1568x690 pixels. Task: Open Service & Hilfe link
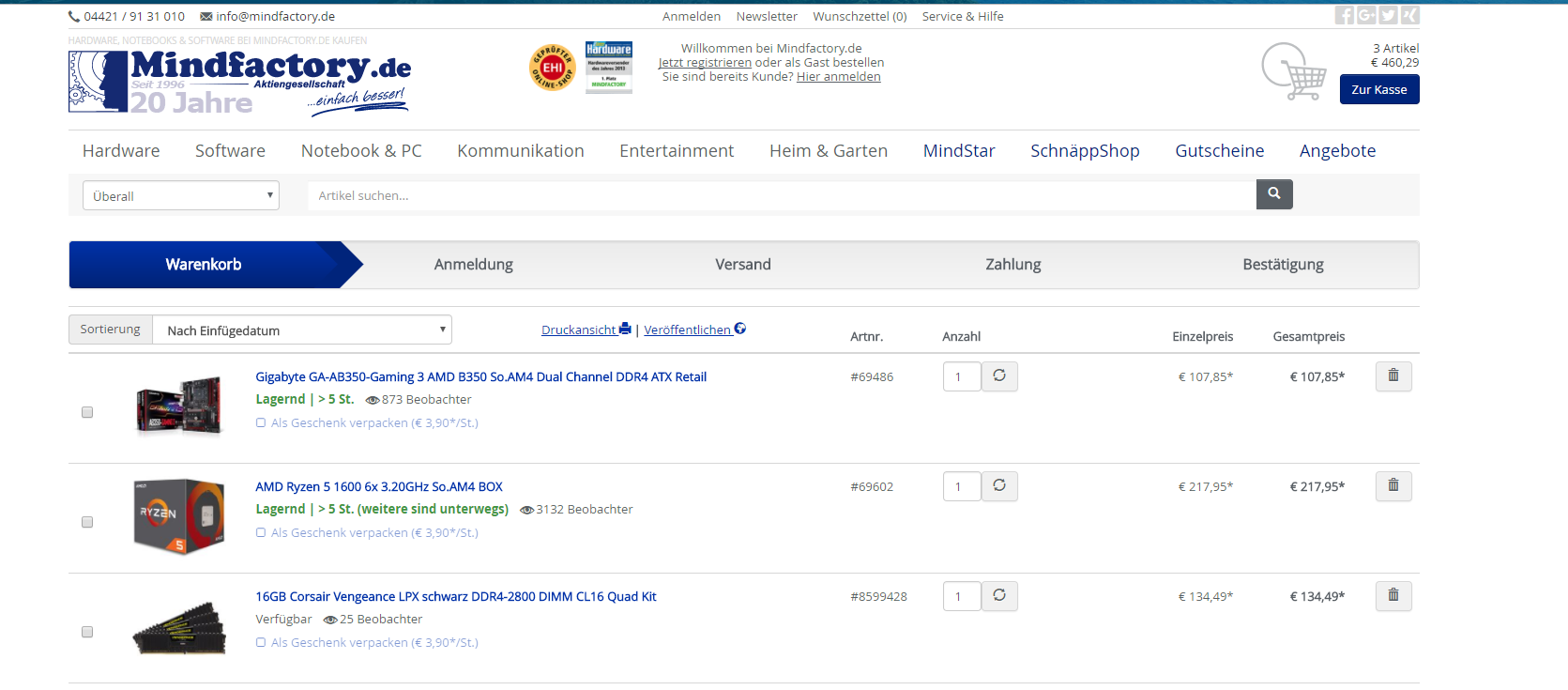[963, 16]
